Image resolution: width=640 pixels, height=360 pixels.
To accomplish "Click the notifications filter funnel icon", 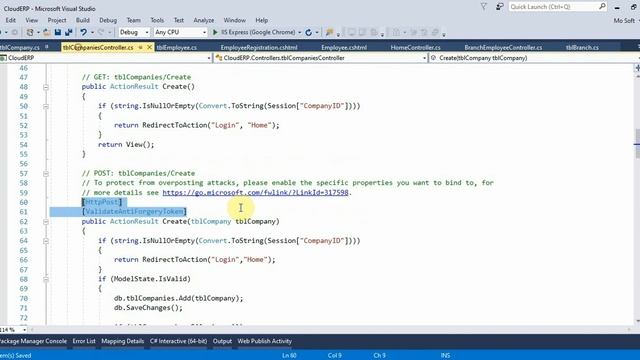I will (x=484, y=7).
